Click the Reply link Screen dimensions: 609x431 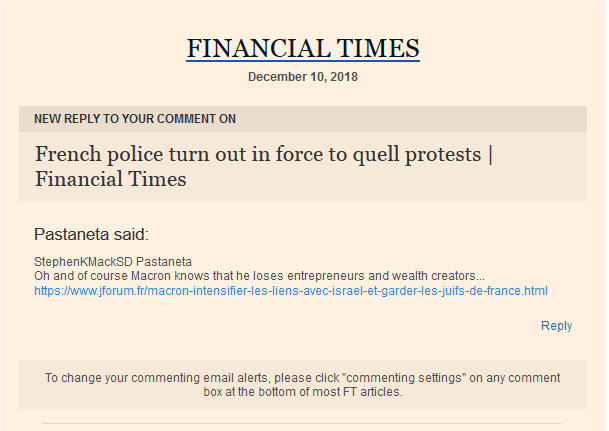(x=556, y=326)
